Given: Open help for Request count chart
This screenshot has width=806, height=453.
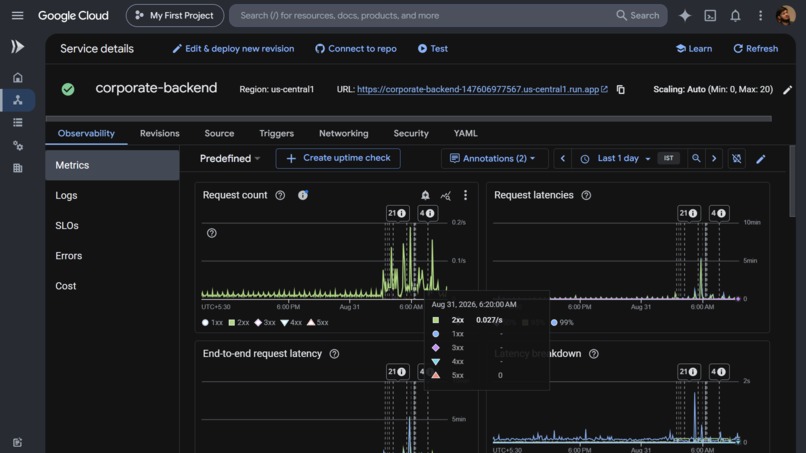Looking at the screenshot, I should [280, 195].
